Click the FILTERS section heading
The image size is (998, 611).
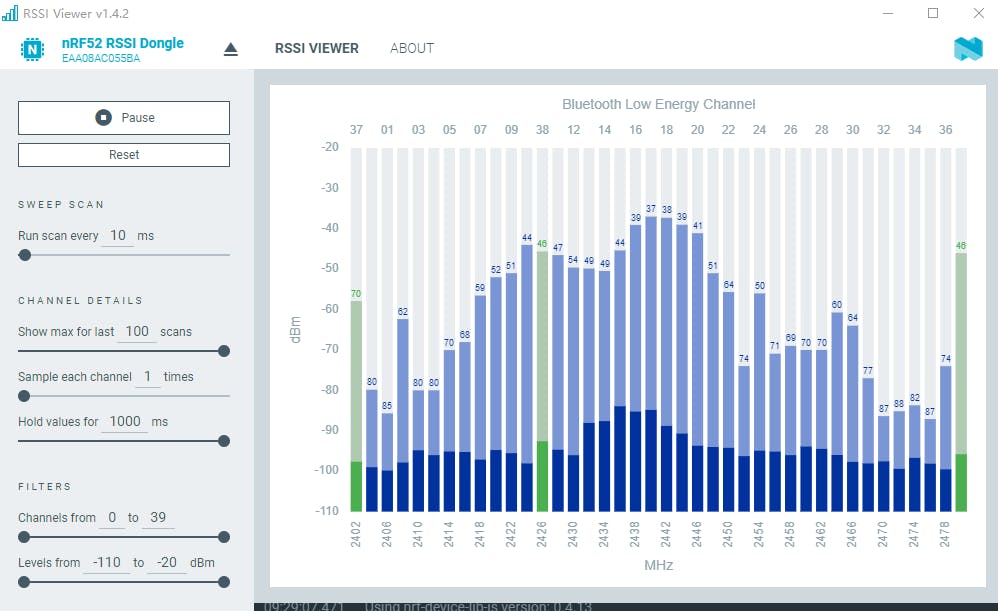[45, 487]
